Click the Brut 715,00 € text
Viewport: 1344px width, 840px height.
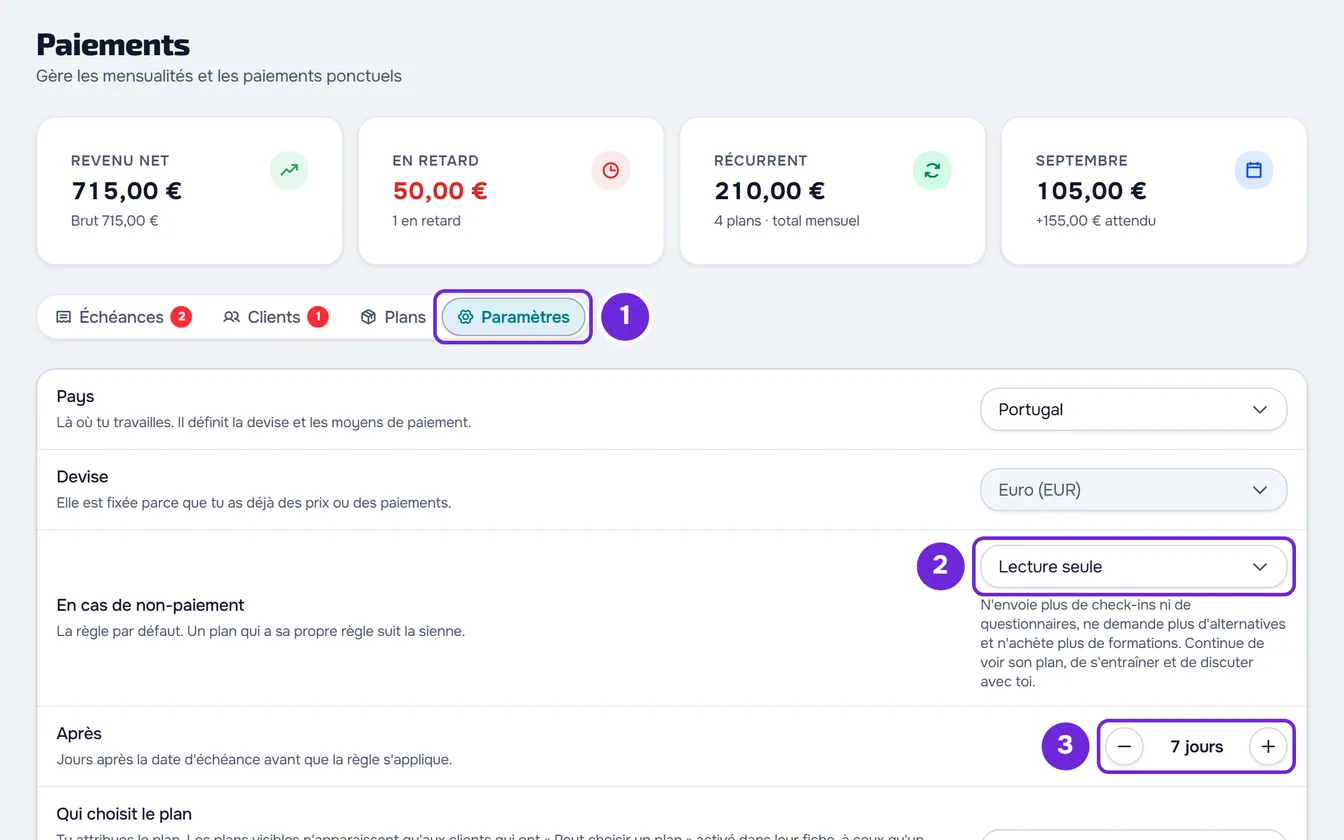tap(115, 221)
